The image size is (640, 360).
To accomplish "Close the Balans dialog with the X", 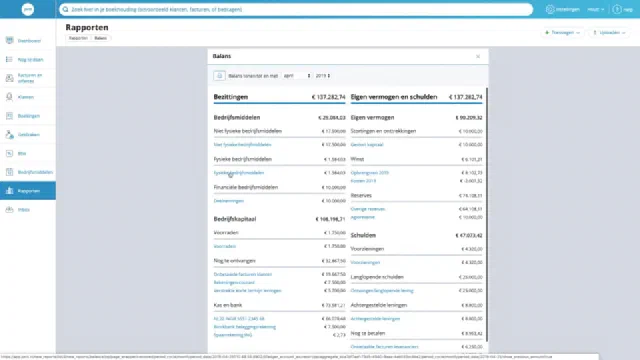I will tap(478, 56).
